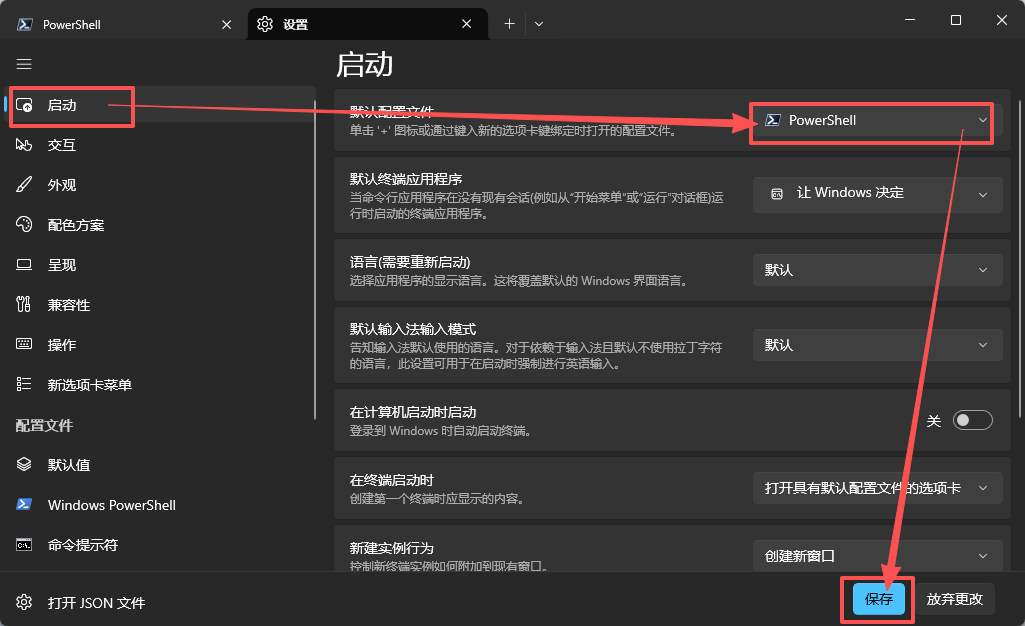
Task: Open a new tab with plus button
Action: [x=509, y=24]
